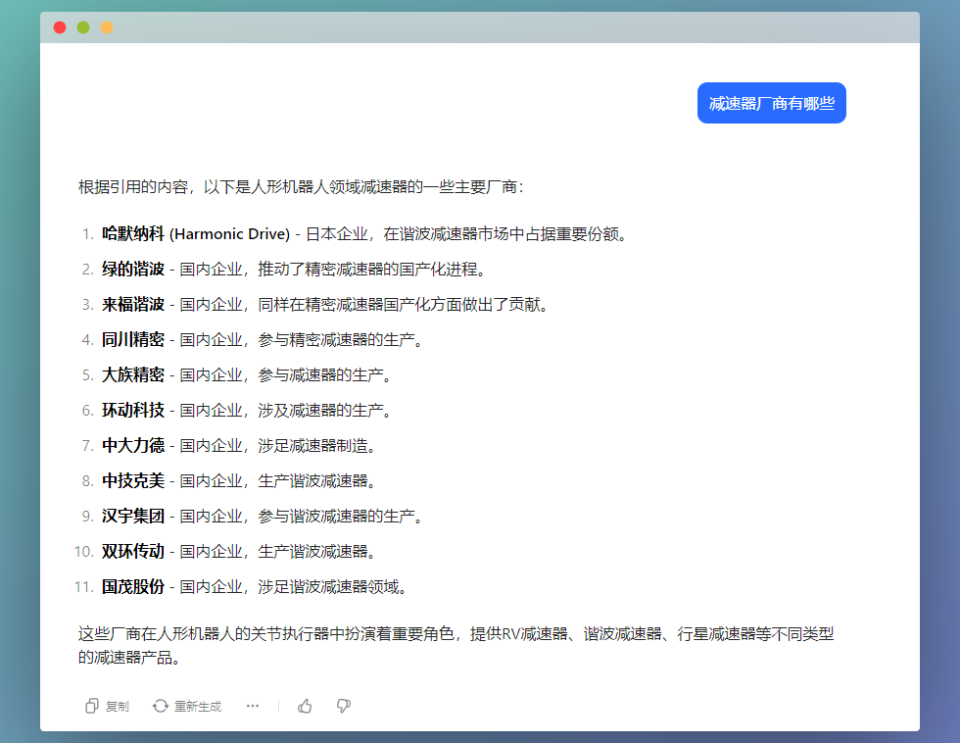Image resolution: width=960 pixels, height=743 pixels.
Task: Open the more options ... menu
Action: [252, 706]
